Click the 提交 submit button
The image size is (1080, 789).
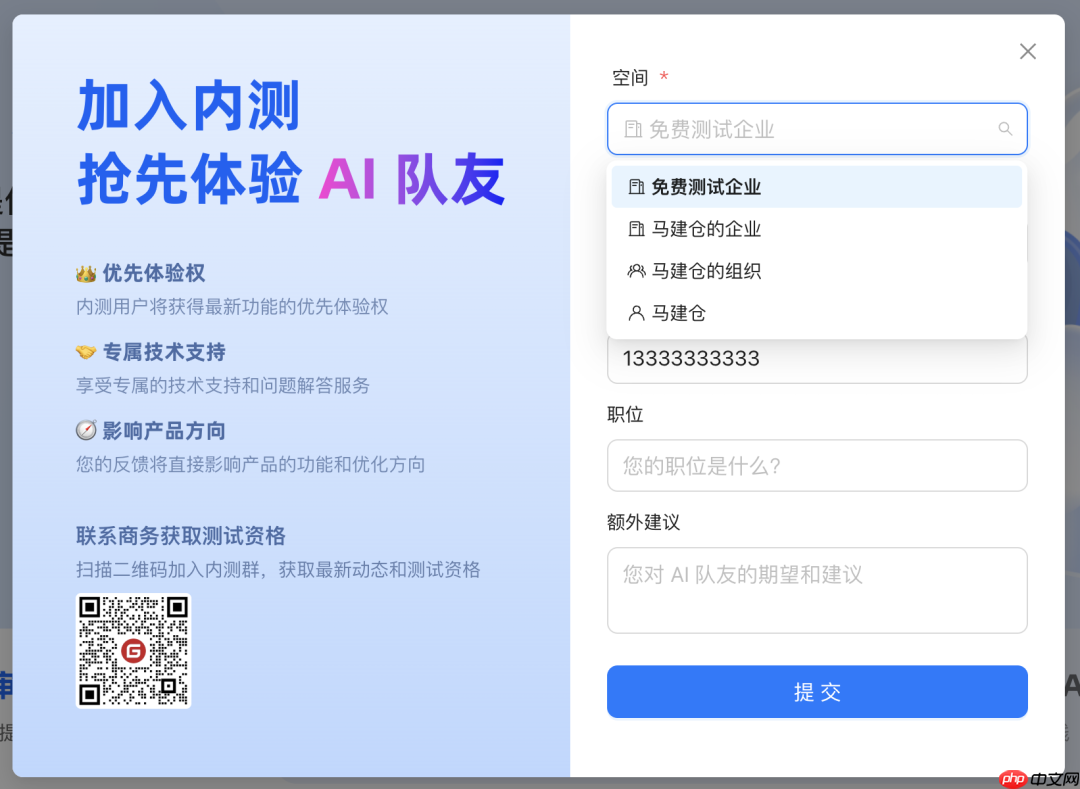click(817, 691)
